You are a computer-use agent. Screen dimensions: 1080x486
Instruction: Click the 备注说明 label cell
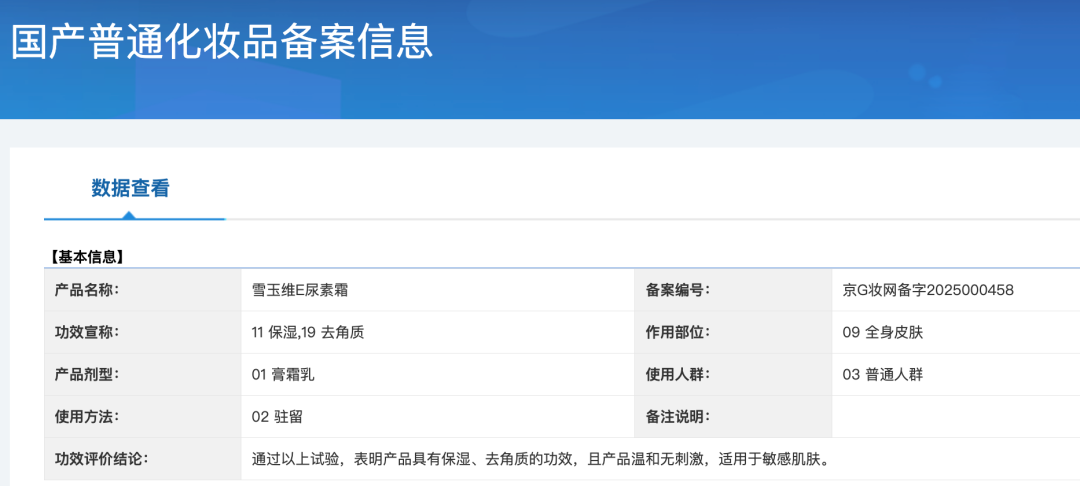click(733, 416)
